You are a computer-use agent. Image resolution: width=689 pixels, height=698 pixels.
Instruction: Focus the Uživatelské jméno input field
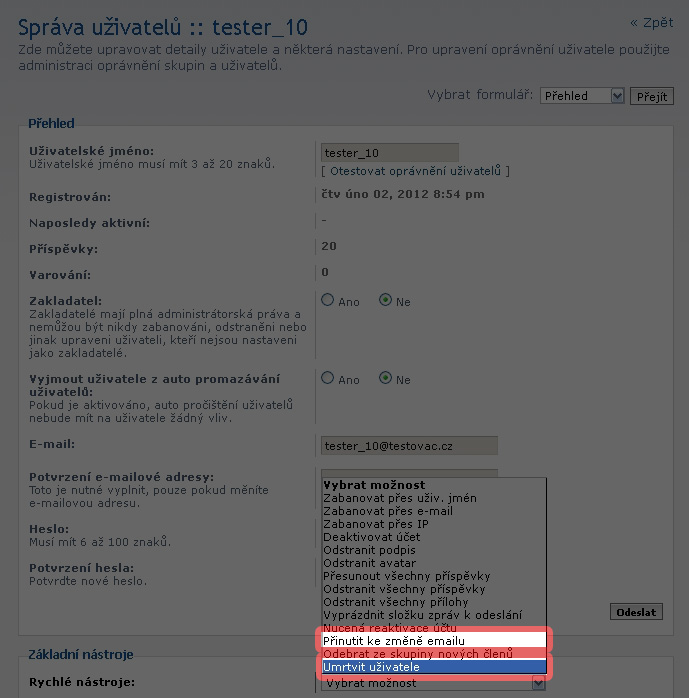pyautogui.click(x=390, y=153)
